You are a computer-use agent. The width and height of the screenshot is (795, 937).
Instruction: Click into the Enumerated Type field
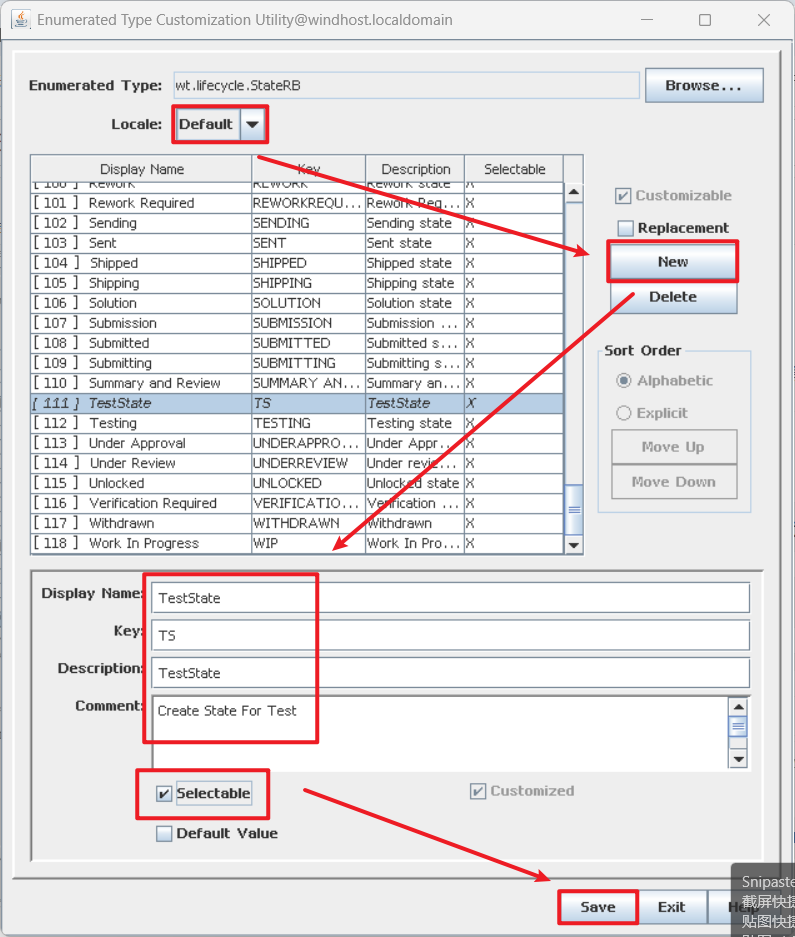point(406,85)
